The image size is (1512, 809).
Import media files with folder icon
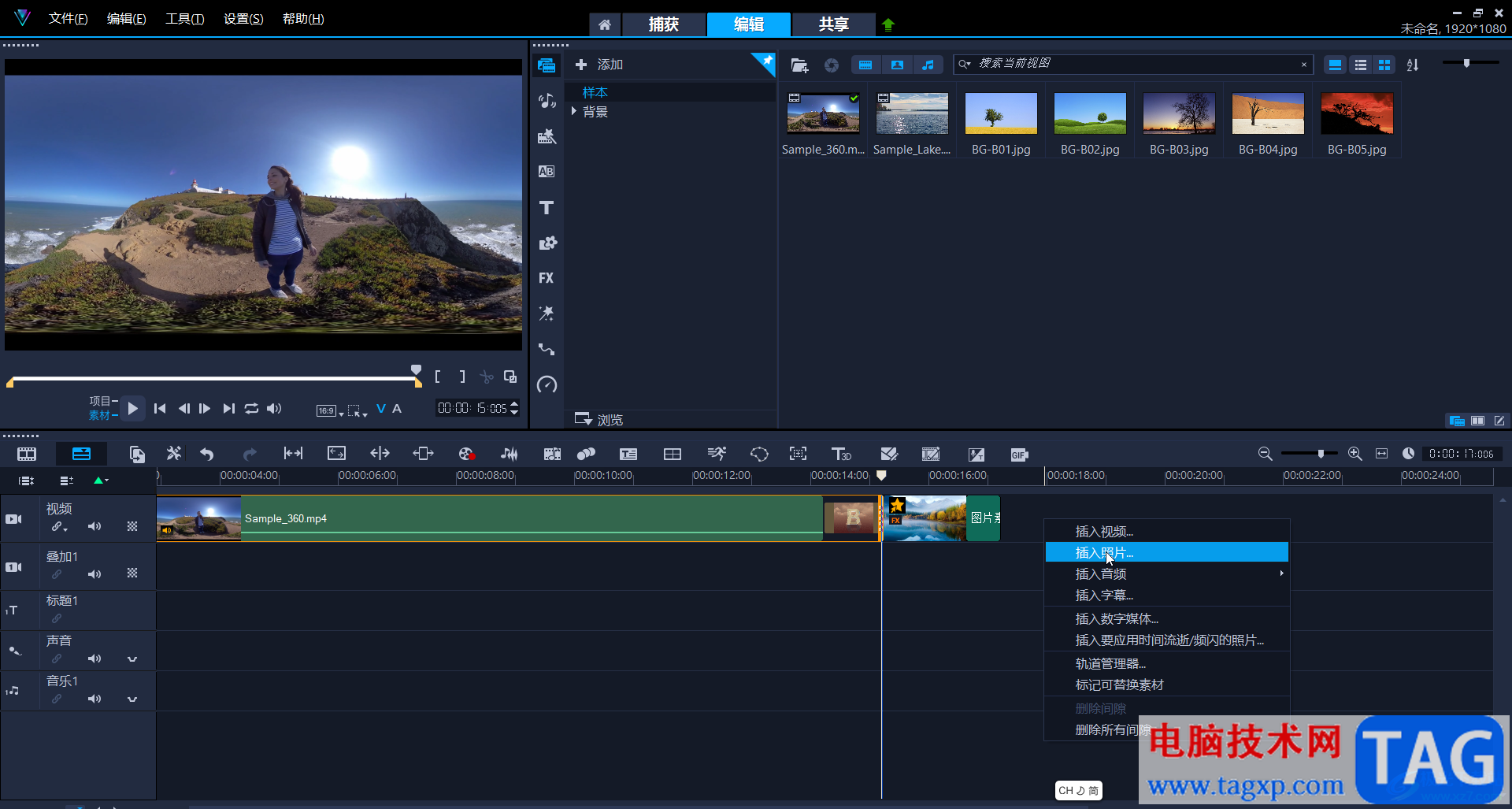(x=799, y=65)
